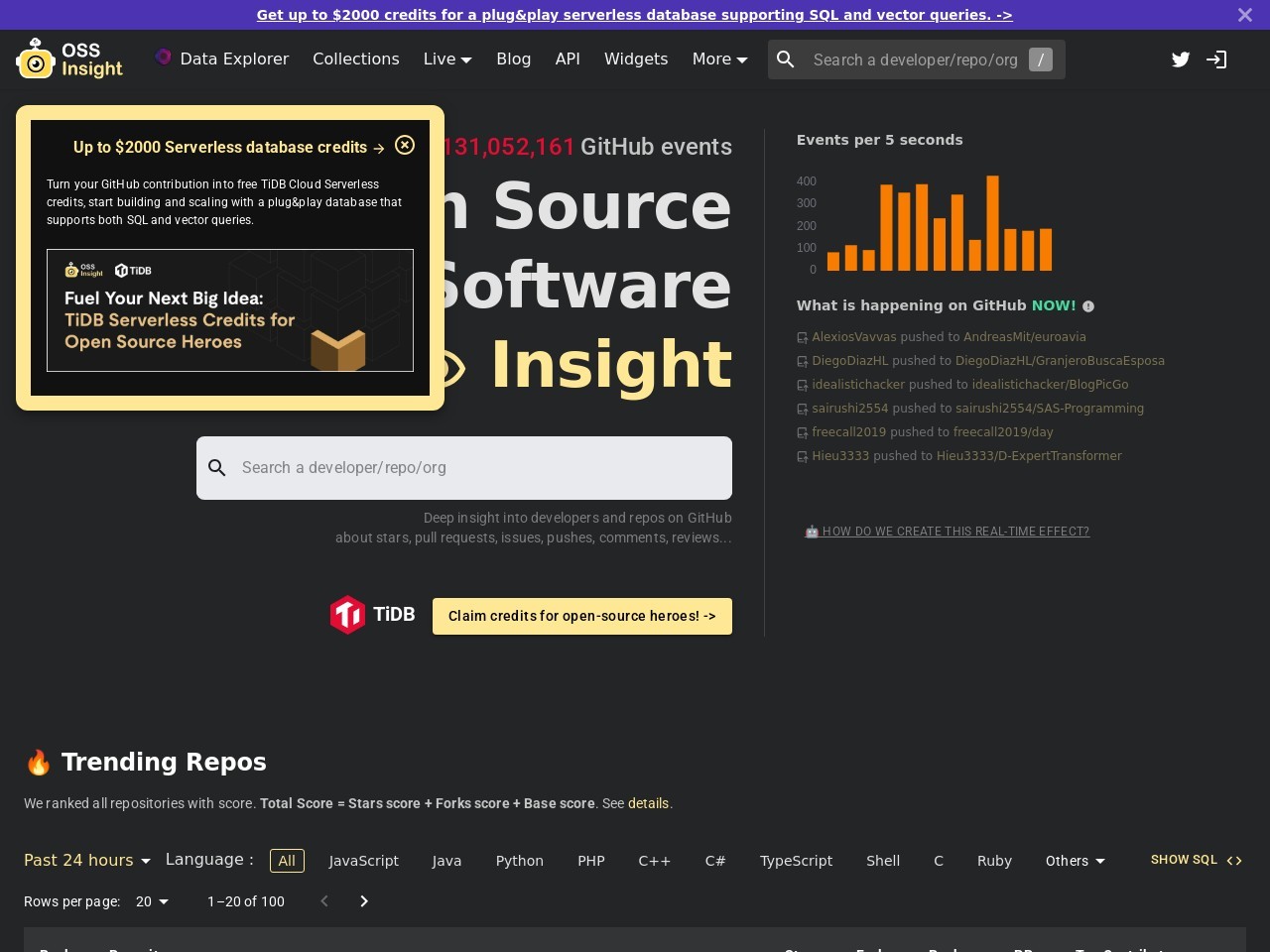The width and height of the screenshot is (1270, 952).
Task: Click the Claim credits for open-source heroes button
Action: pyautogui.click(x=581, y=616)
